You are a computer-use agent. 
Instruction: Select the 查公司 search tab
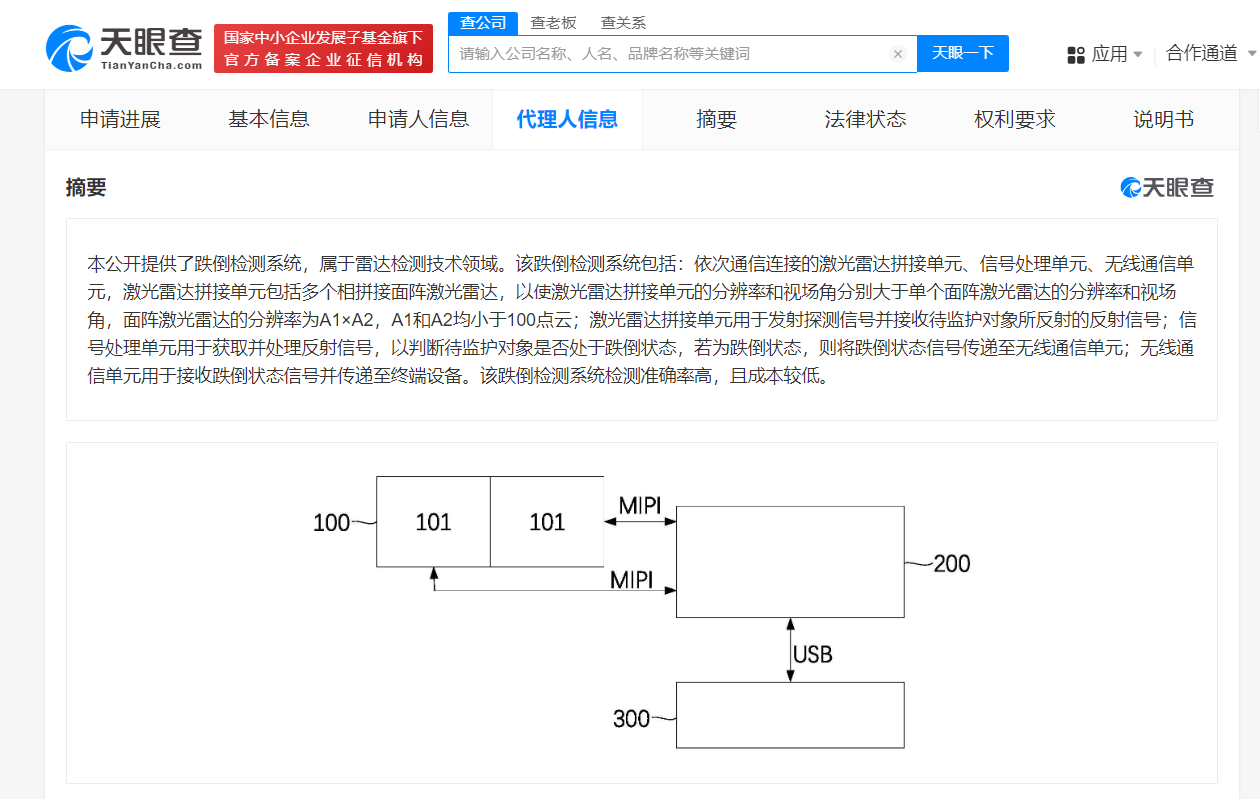pos(482,22)
